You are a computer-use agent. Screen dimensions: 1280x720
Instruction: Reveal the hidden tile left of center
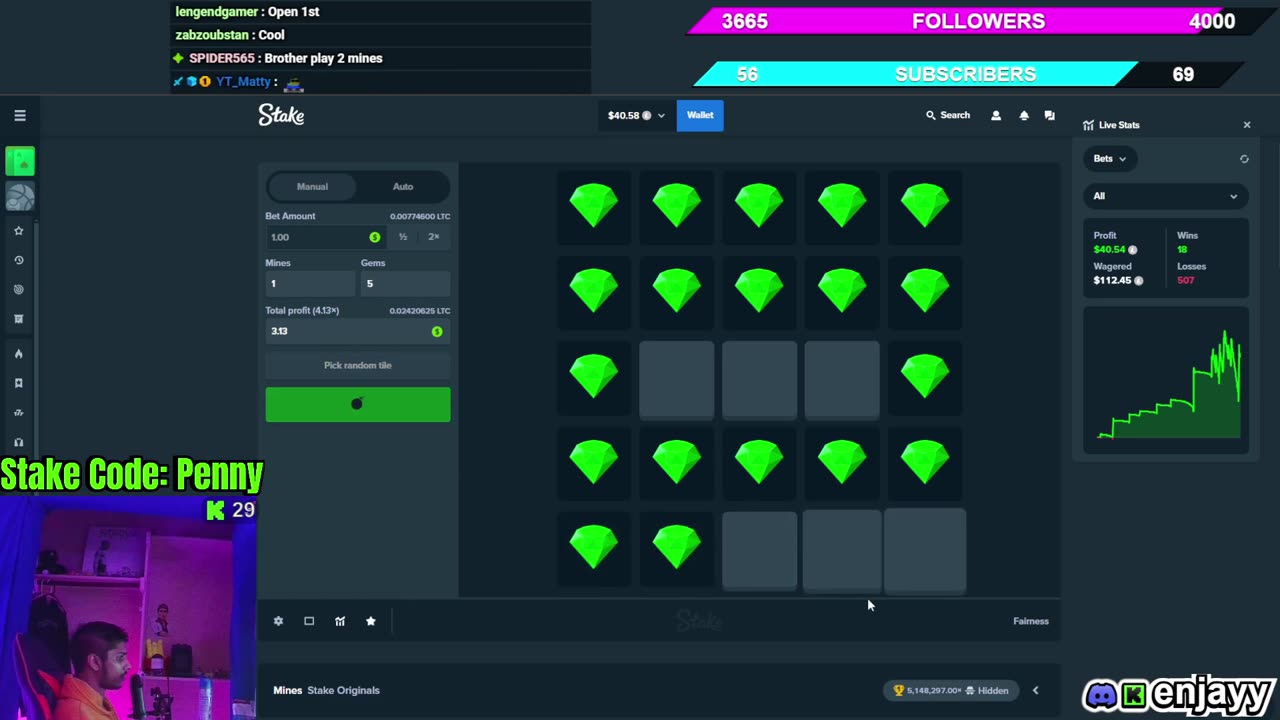677,378
